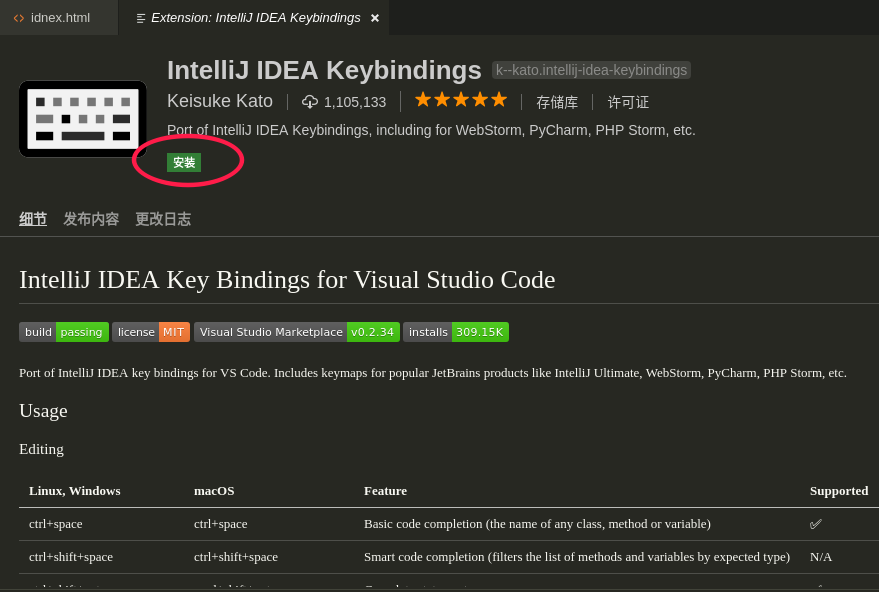Click the build passing badge
The image size is (879, 592).
[63, 332]
